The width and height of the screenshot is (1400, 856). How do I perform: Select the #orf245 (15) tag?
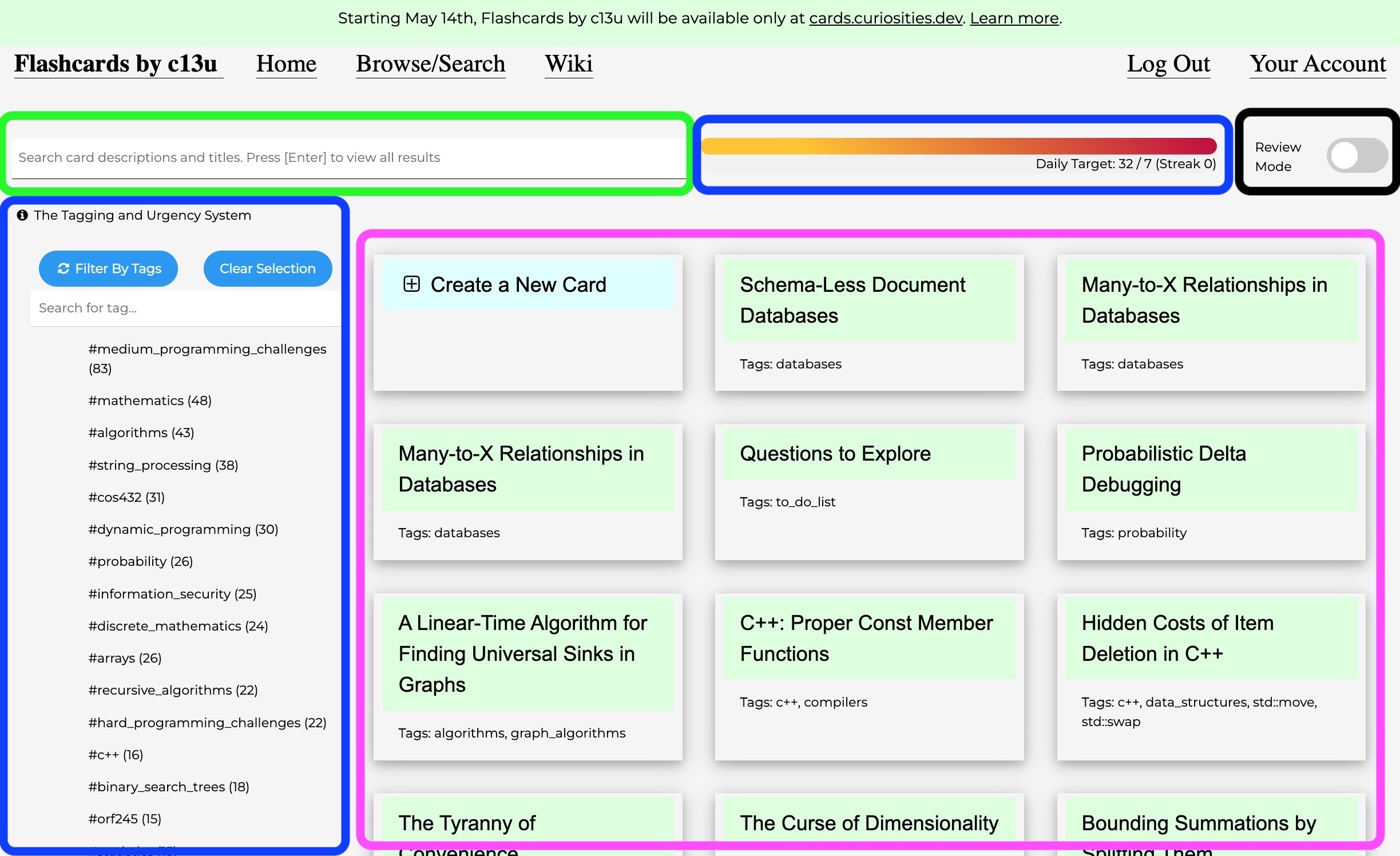[x=125, y=819]
